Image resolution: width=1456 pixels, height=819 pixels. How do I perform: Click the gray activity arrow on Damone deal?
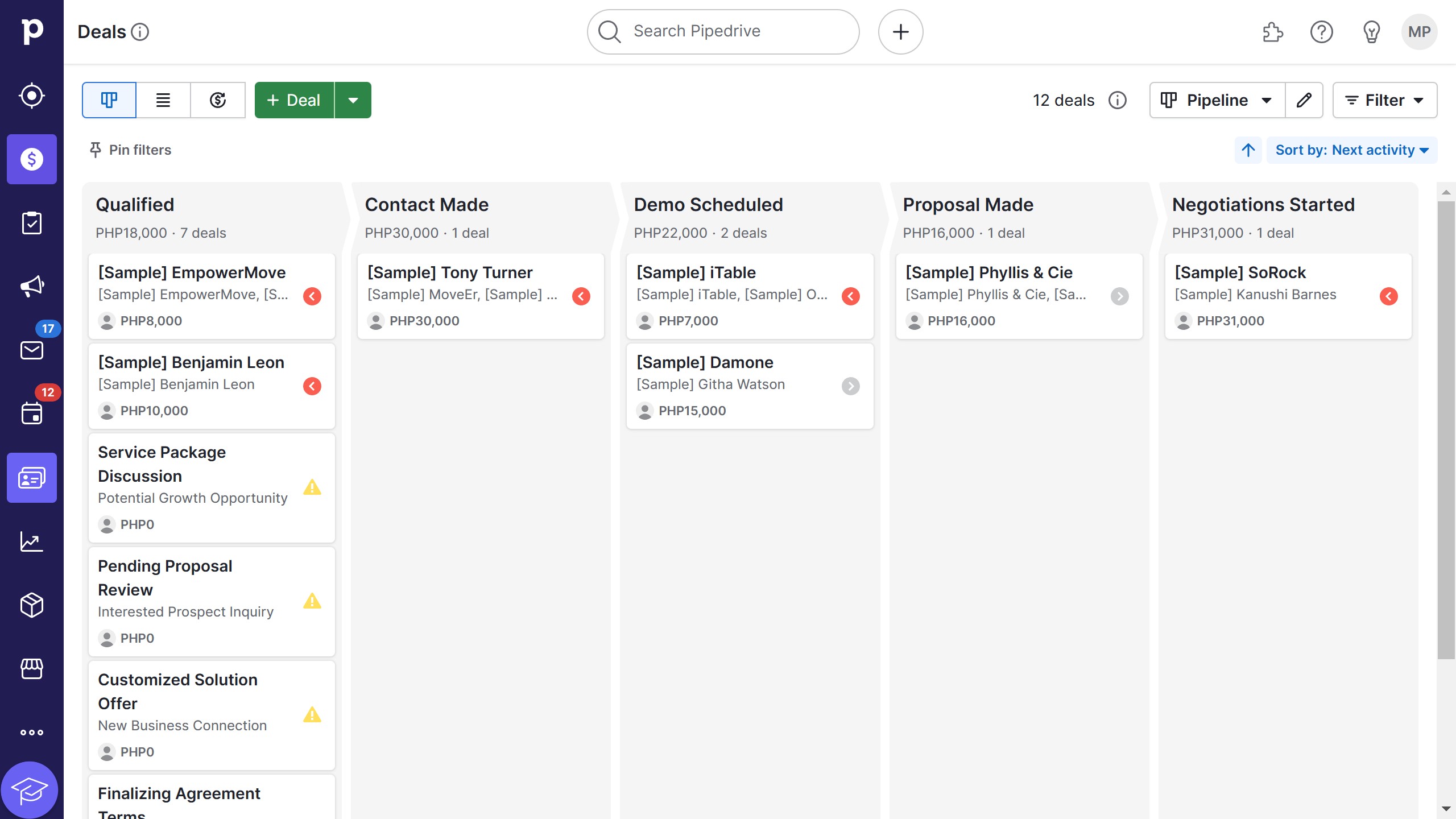click(851, 386)
